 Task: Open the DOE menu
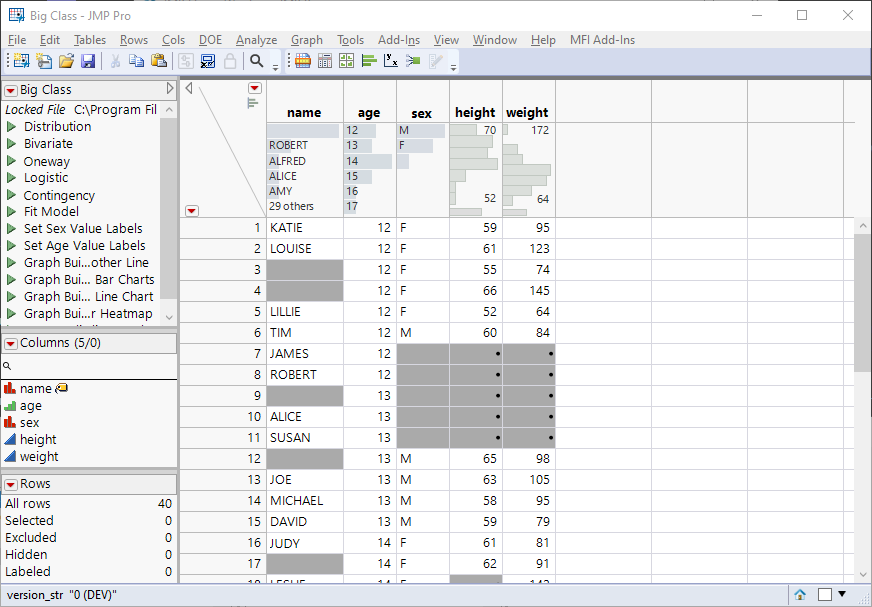tap(210, 40)
